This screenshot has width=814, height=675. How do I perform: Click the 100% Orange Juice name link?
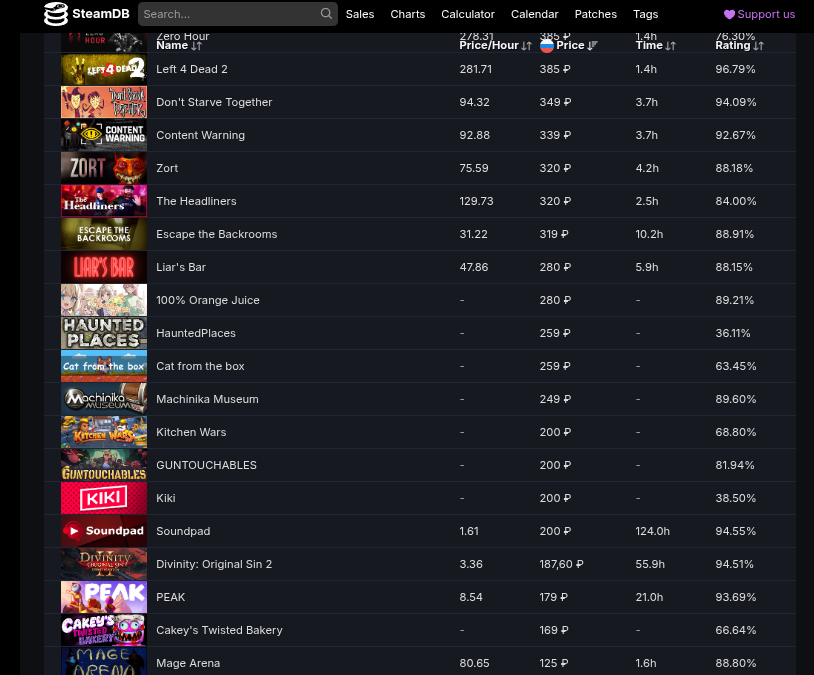click(x=208, y=300)
